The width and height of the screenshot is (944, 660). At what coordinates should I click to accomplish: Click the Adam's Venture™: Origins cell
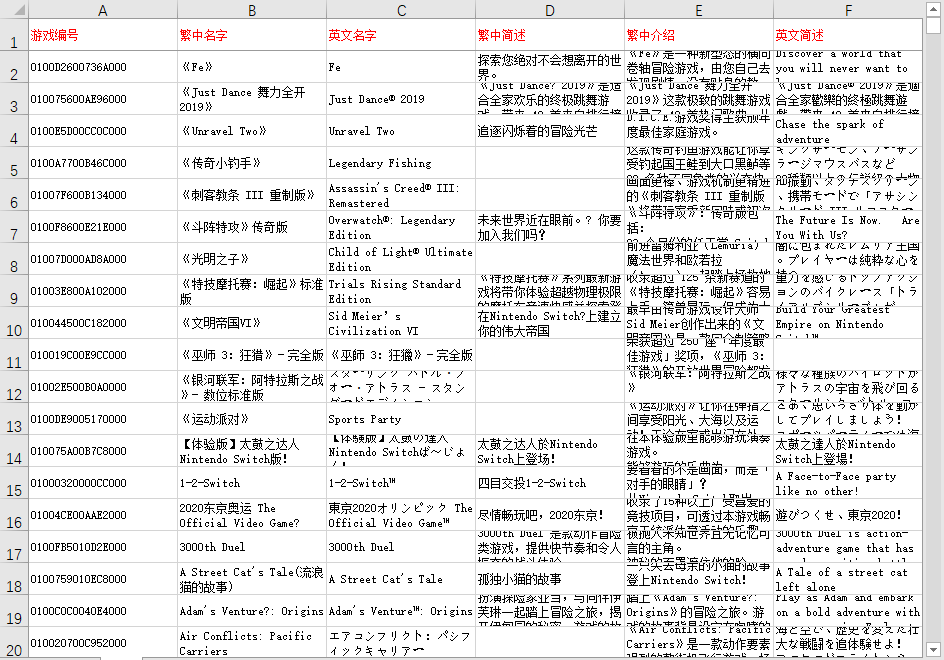401,611
